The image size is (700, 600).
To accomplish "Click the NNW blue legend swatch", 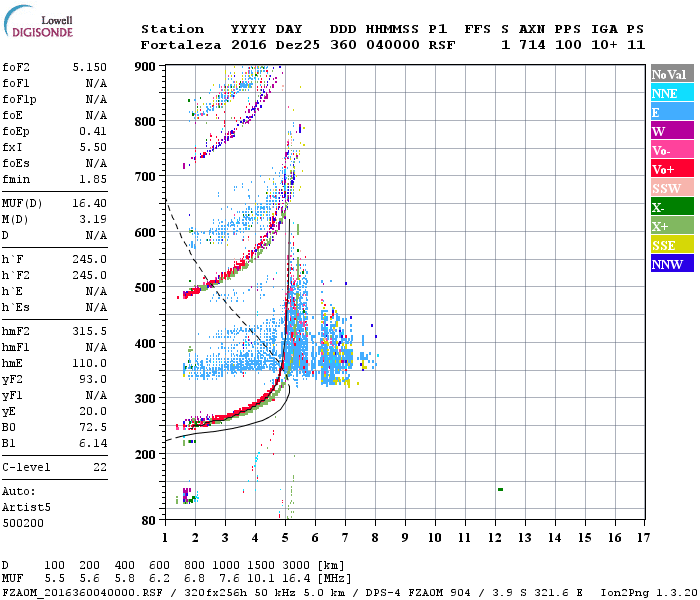I will coord(672,263).
